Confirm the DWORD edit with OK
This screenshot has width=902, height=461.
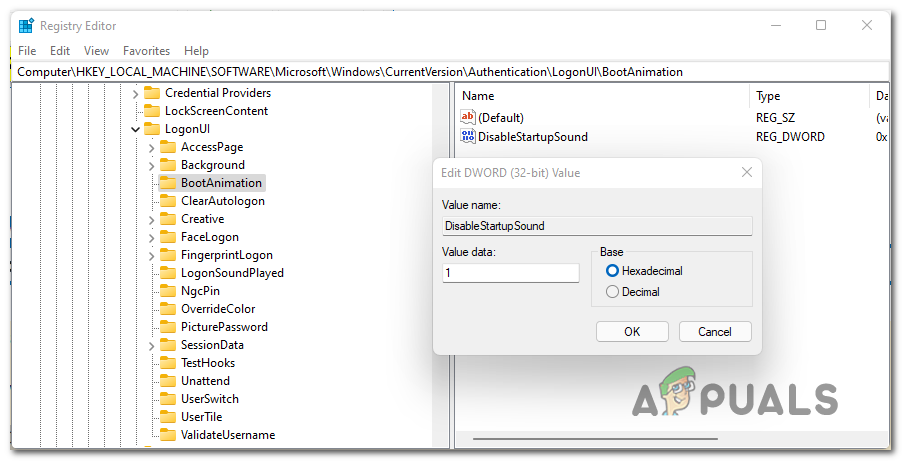coord(632,332)
